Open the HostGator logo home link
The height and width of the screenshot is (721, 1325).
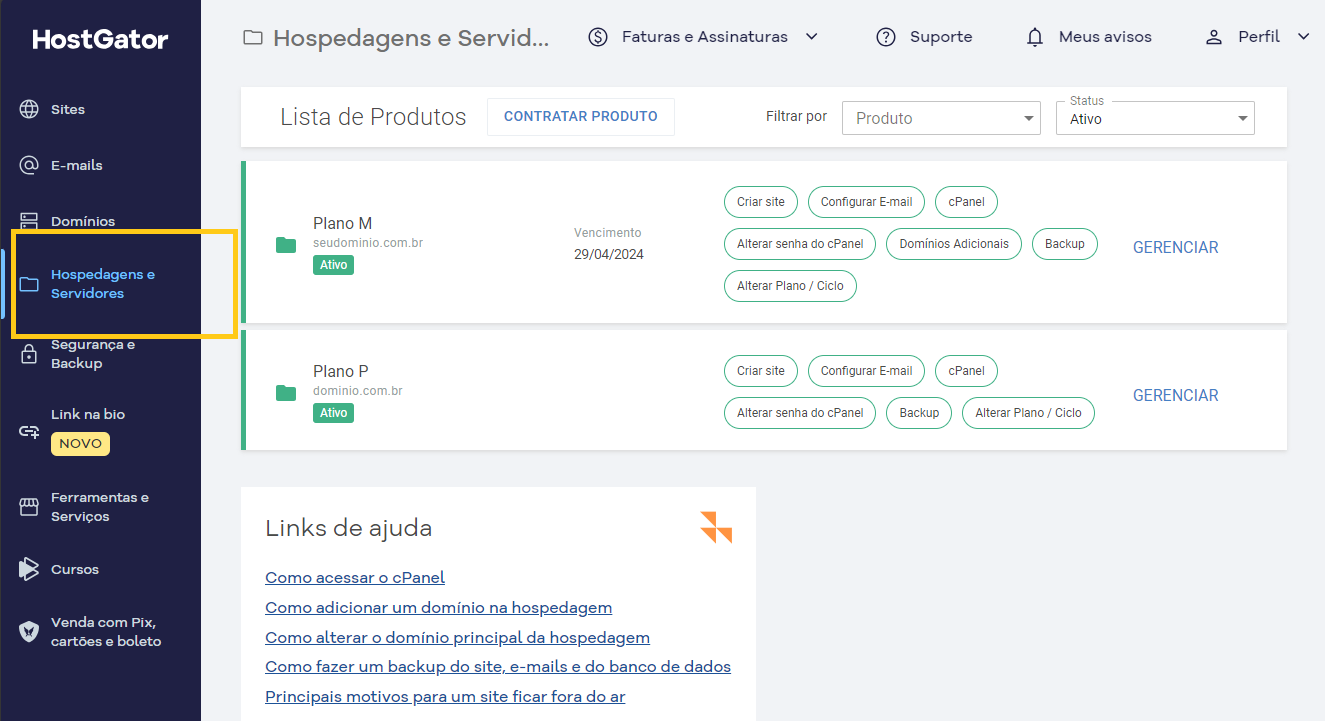[x=100, y=40]
